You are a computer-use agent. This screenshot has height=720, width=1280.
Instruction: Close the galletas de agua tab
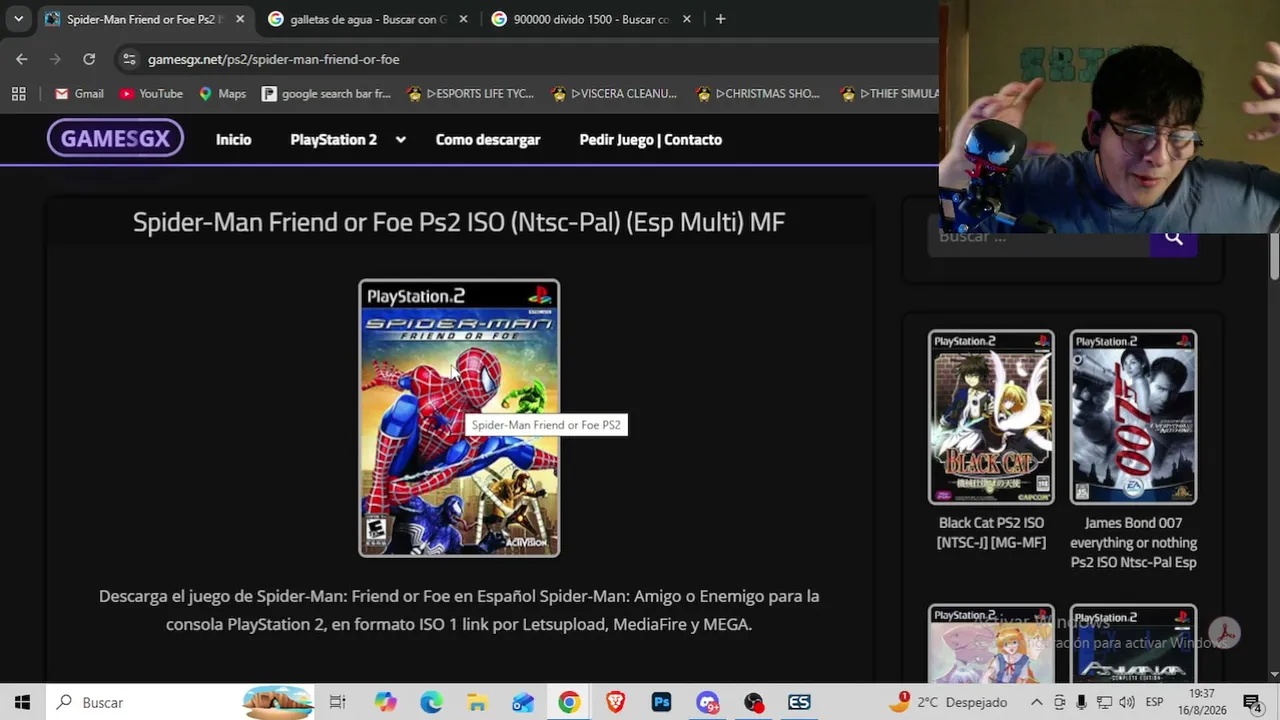(x=463, y=19)
